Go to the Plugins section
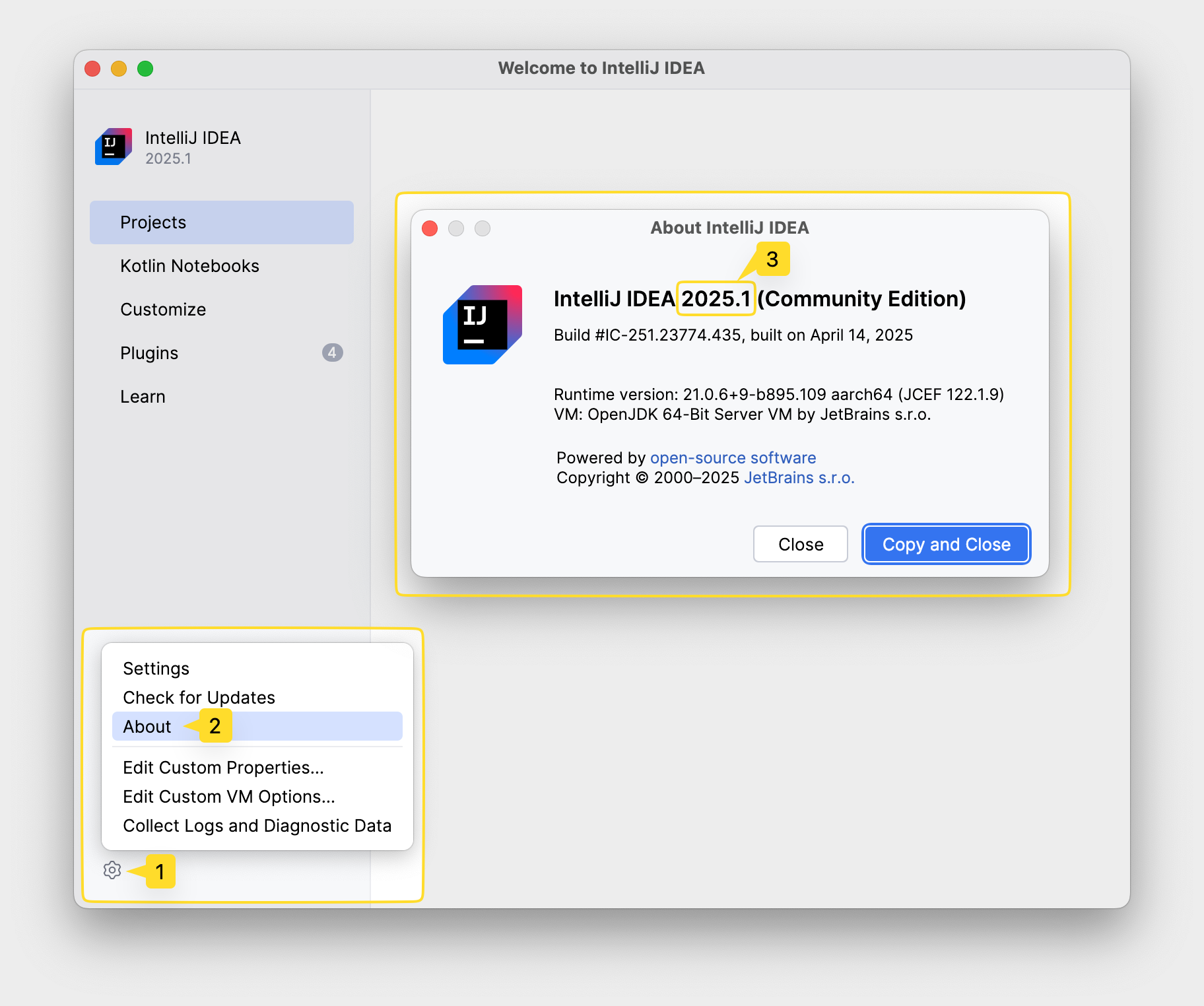1204x1006 pixels. pos(222,353)
